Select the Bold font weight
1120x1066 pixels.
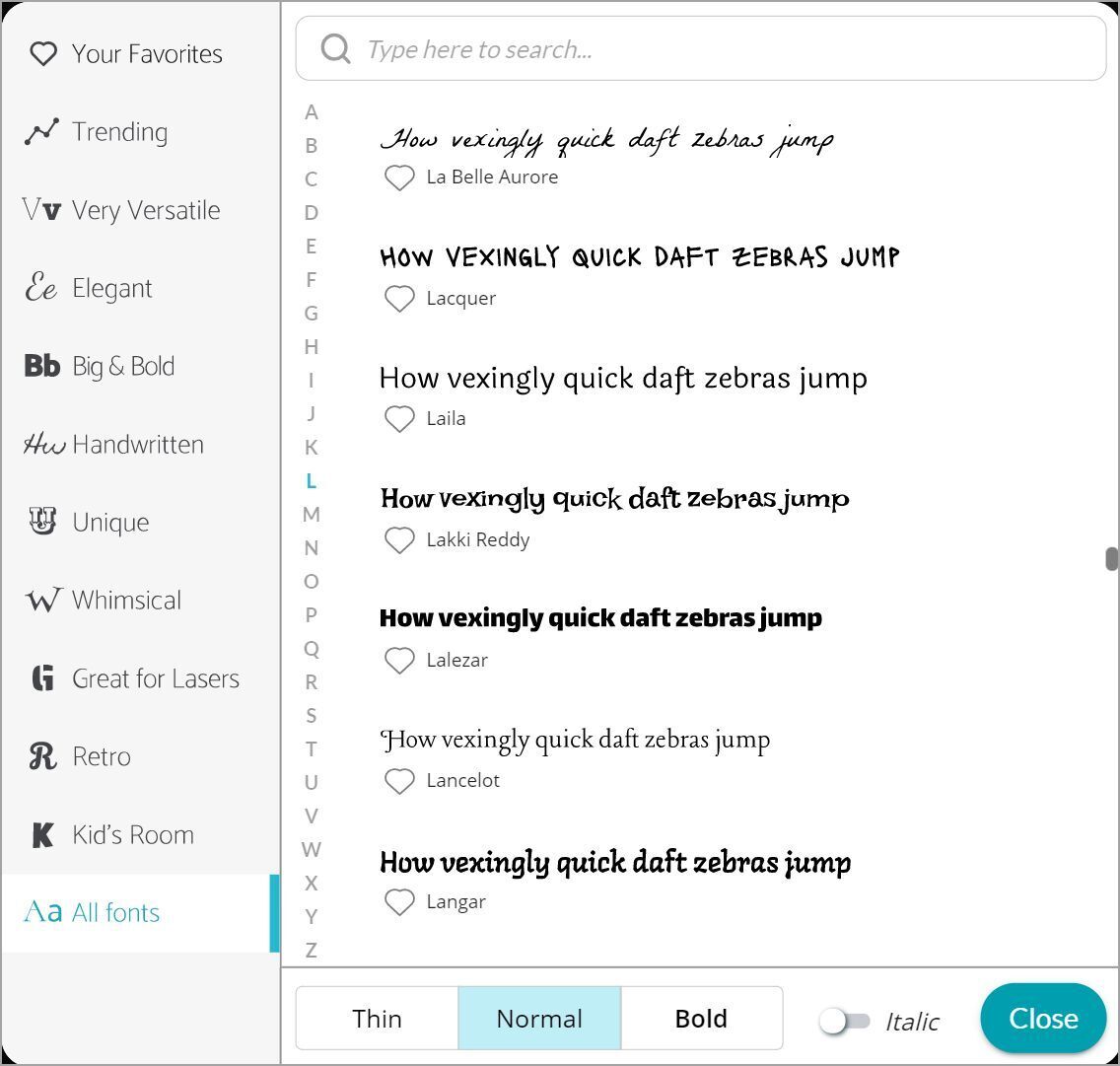(x=701, y=1018)
